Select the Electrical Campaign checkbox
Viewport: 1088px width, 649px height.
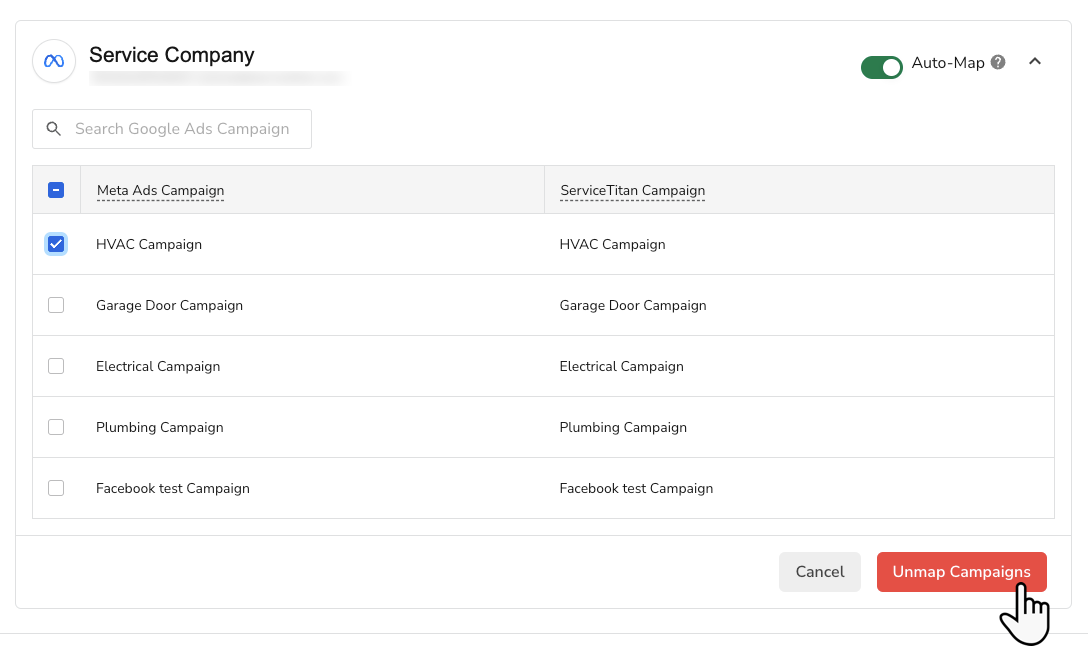coord(56,366)
